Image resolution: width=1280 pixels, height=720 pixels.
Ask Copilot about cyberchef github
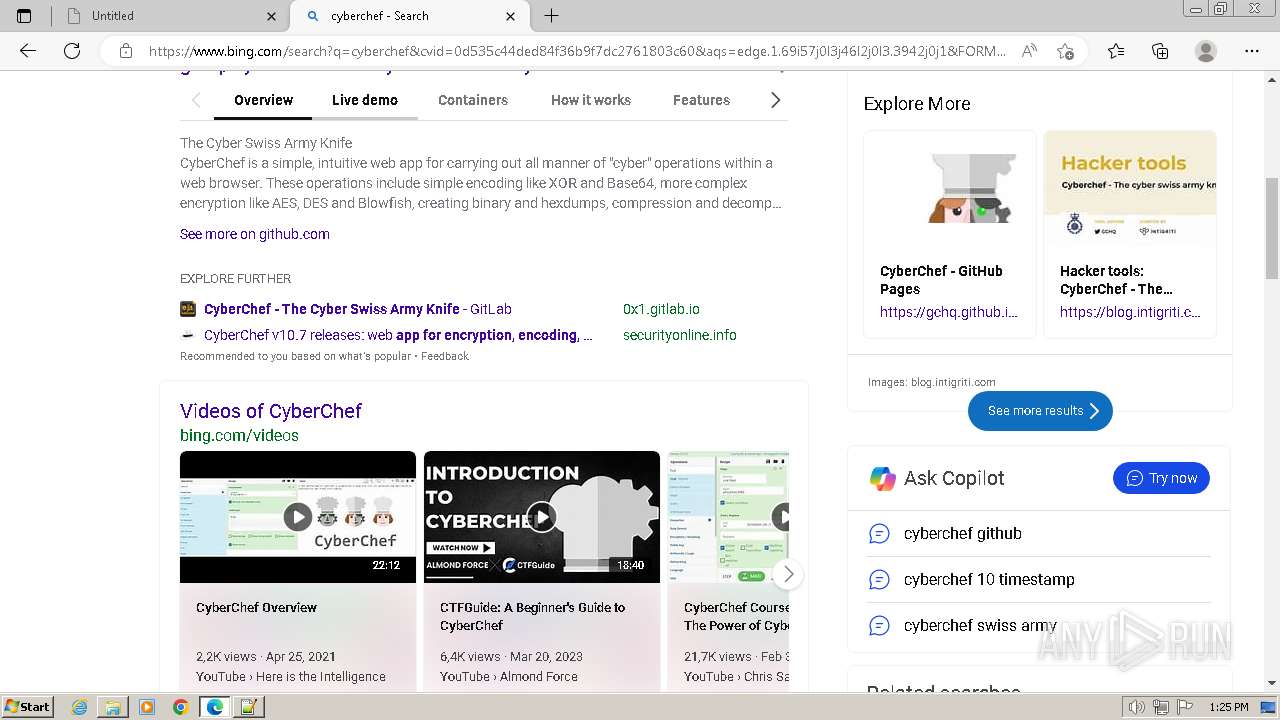pyautogui.click(x=963, y=534)
